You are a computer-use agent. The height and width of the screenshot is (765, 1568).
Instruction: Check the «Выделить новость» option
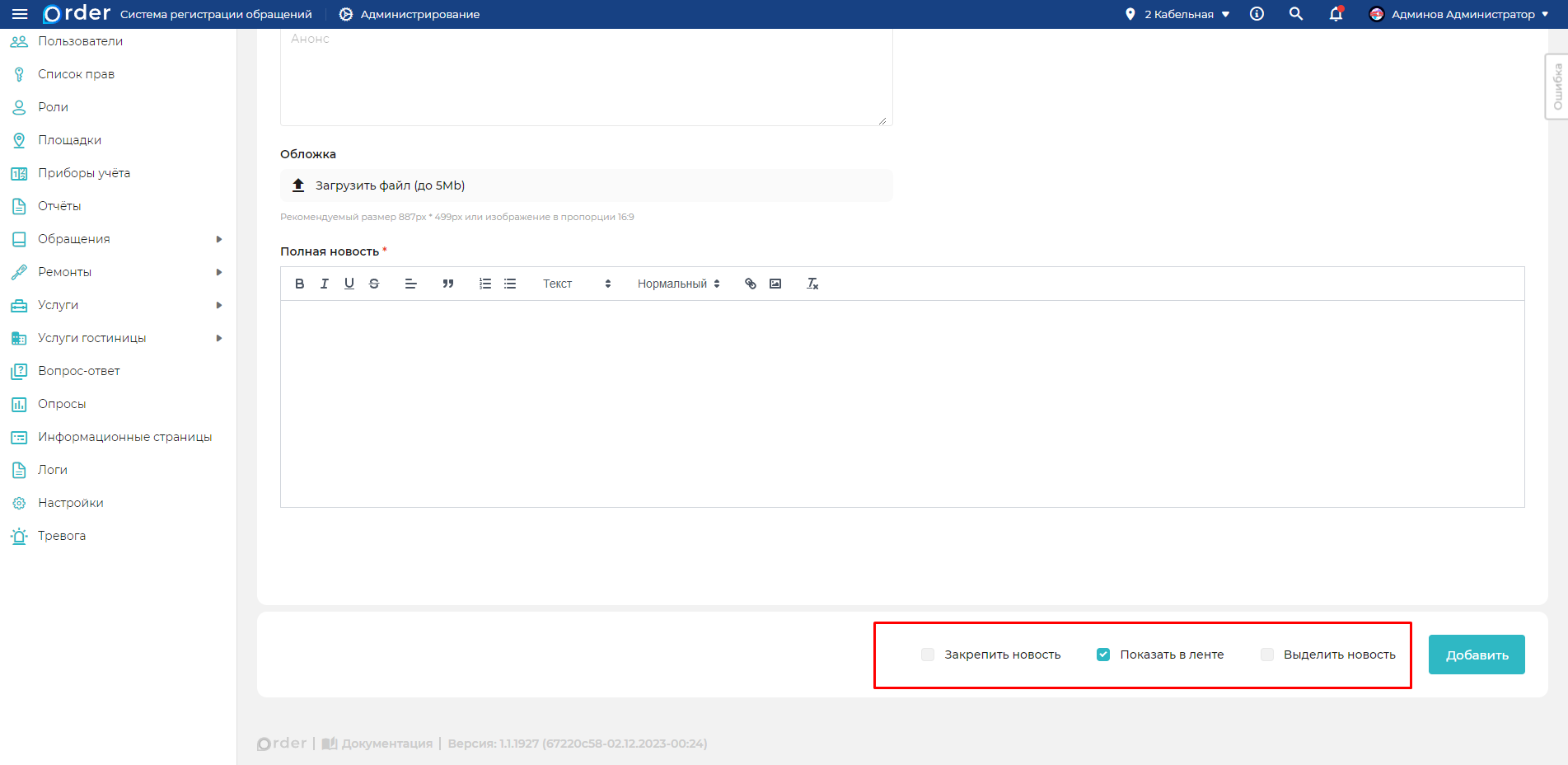pos(1267,655)
